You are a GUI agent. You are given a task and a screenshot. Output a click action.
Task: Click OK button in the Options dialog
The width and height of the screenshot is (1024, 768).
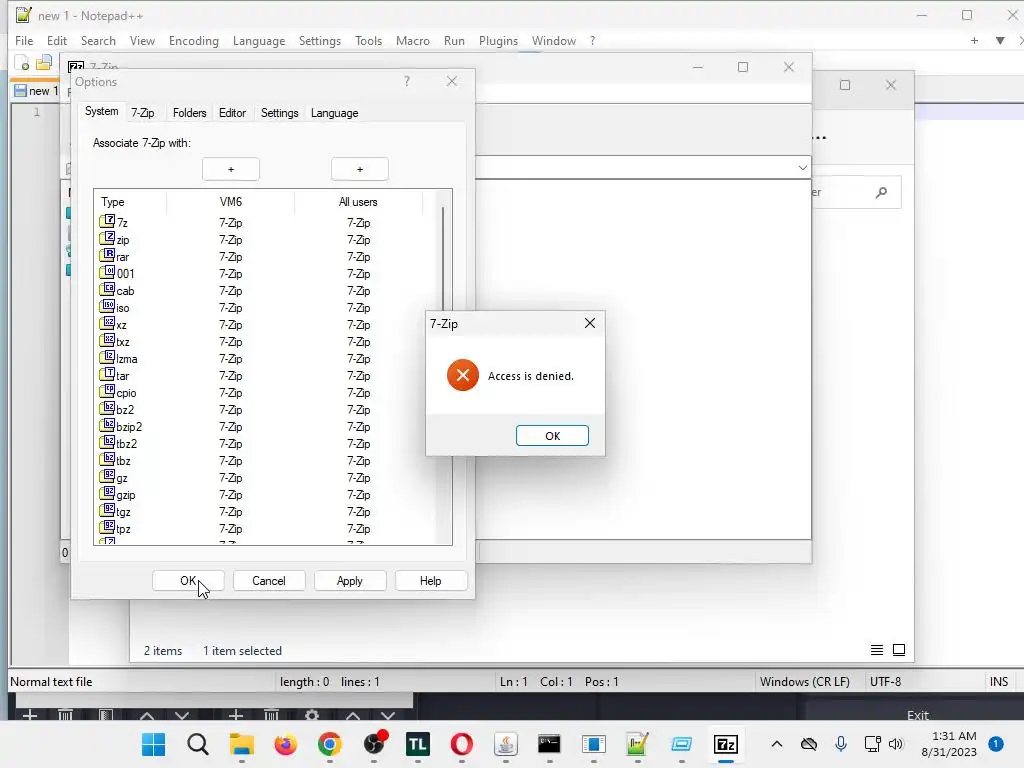click(x=188, y=581)
